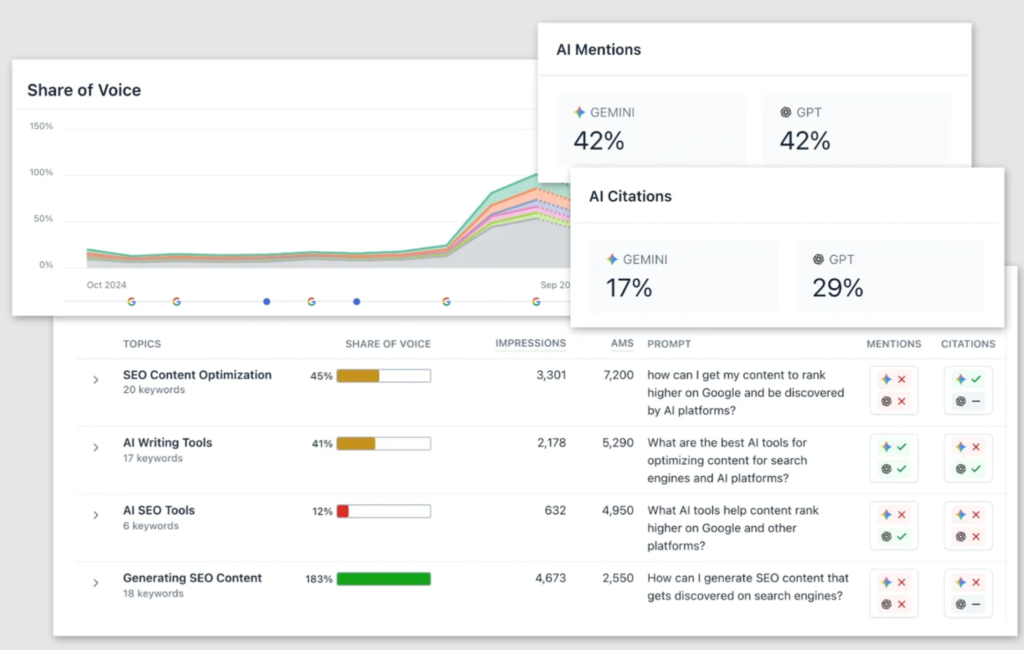Click the MENTIONS column header
The image size is (1024, 650).
point(894,344)
